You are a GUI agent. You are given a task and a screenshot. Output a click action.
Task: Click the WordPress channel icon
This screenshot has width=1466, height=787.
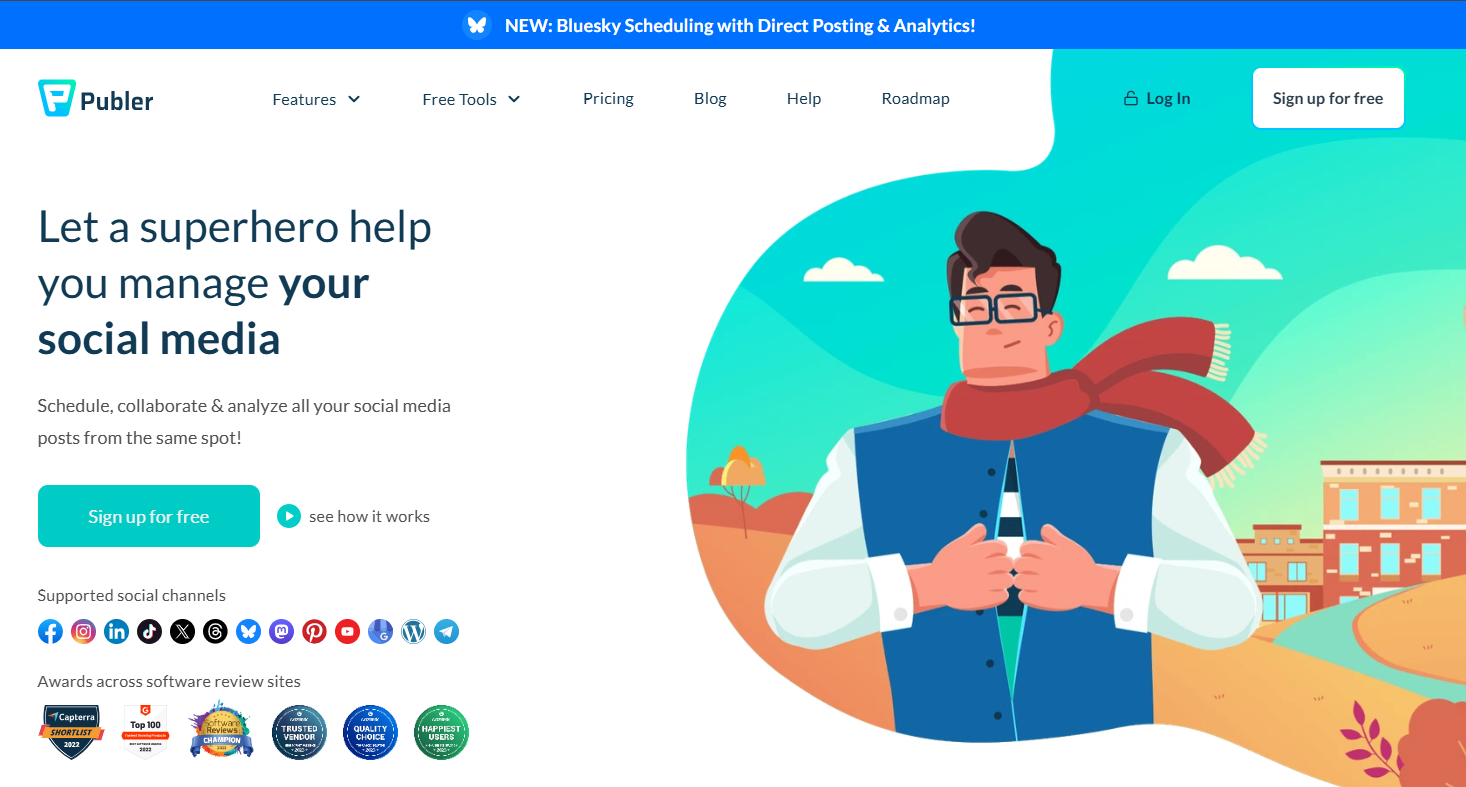click(x=413, y=632)
